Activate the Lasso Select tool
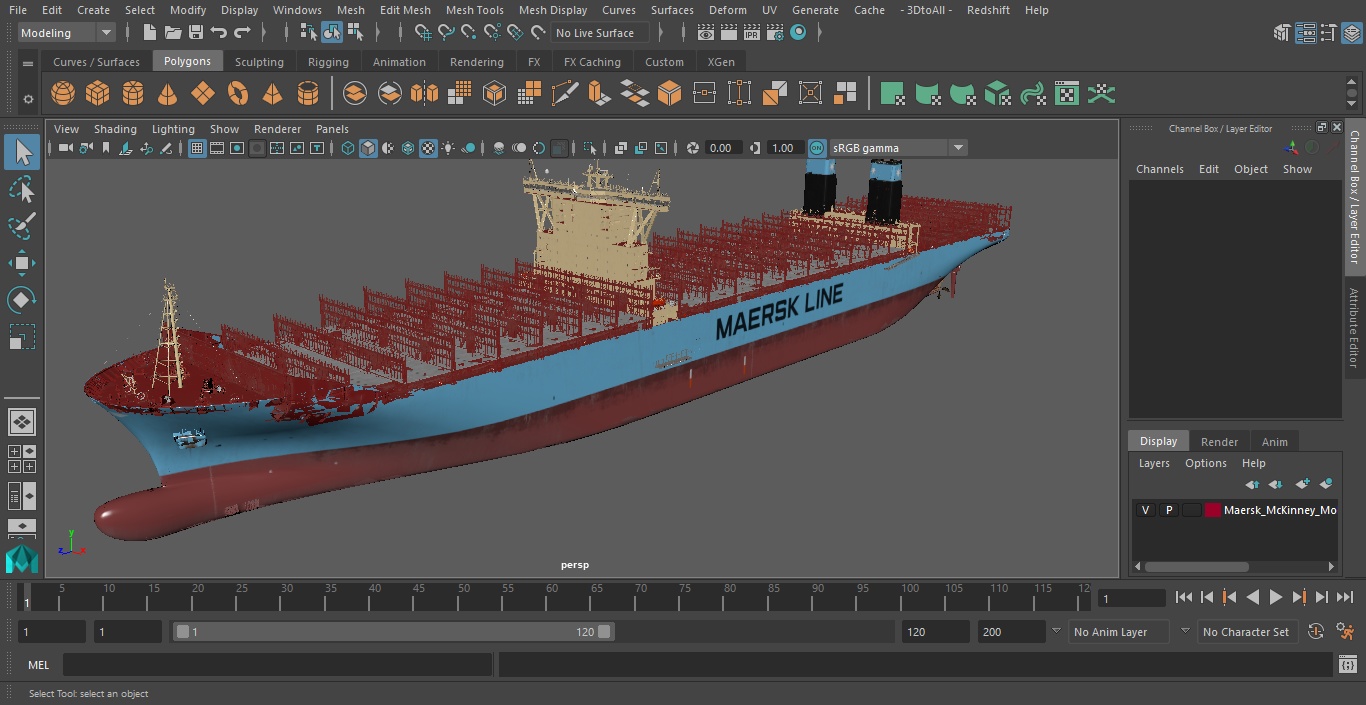Screen dimensions: 1366x705 click(22, 189)
